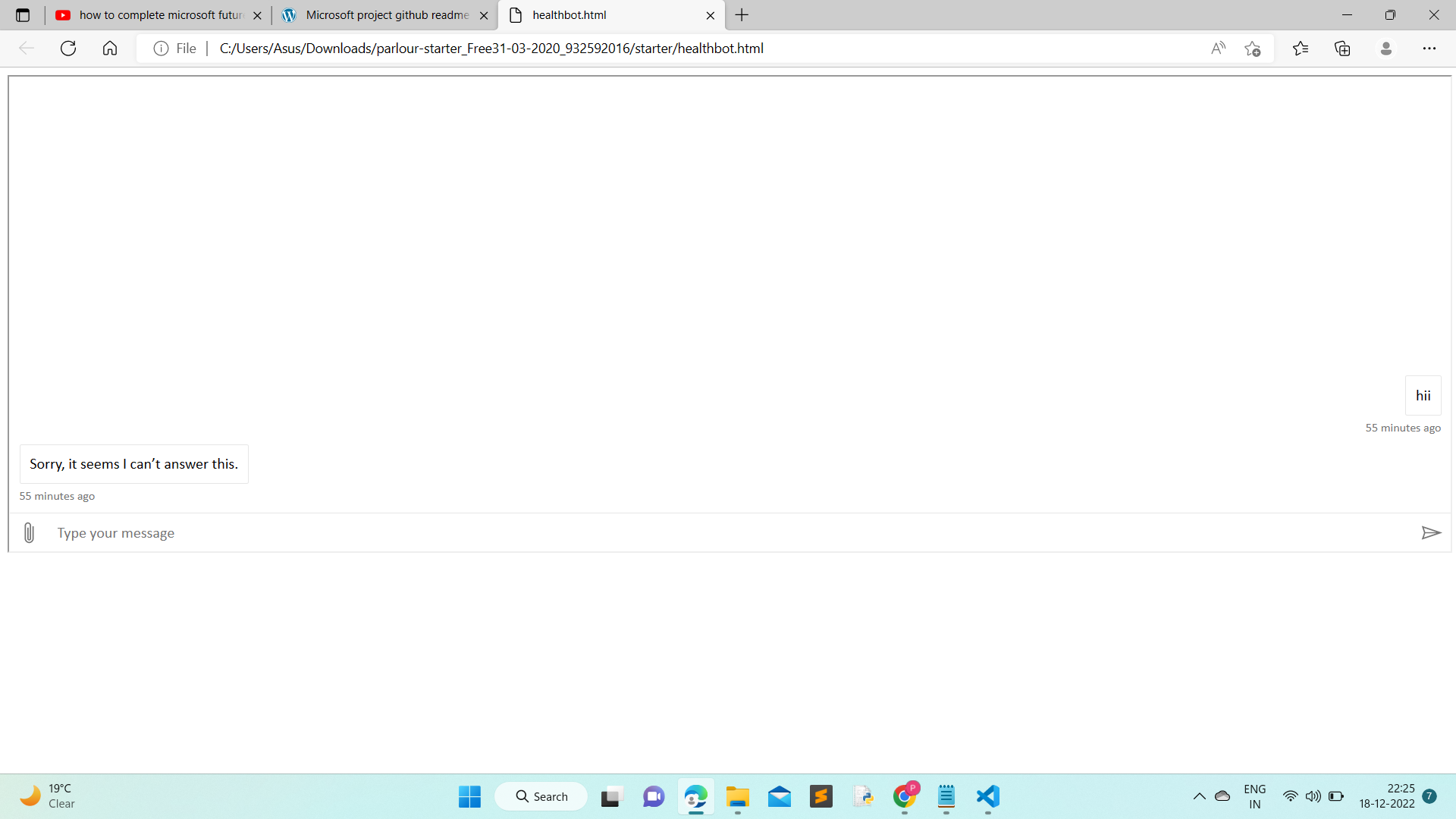Viewport: 1456px width, 819px height.
Task: Open Collections icon in toolbar
Action: [1342, 49]
